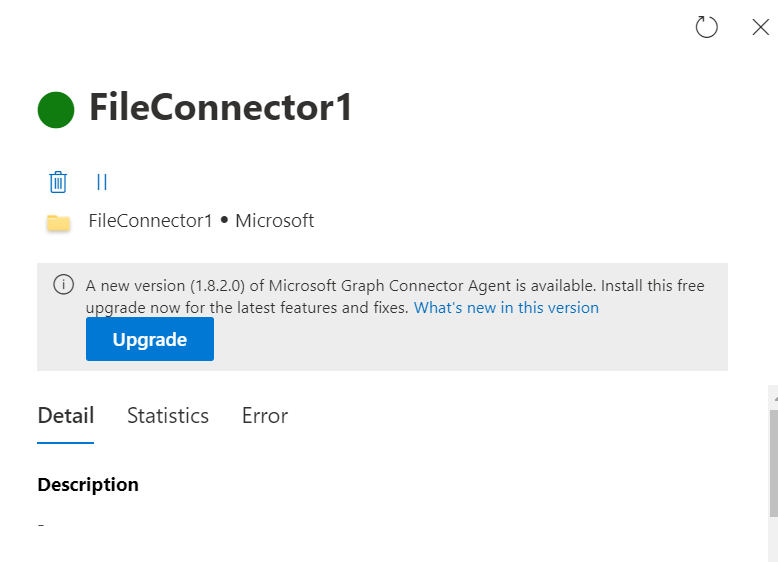Delete the connection using trash icon
Image resolution: width=778 pixels, height=562 pixels.
coord(58,182)
